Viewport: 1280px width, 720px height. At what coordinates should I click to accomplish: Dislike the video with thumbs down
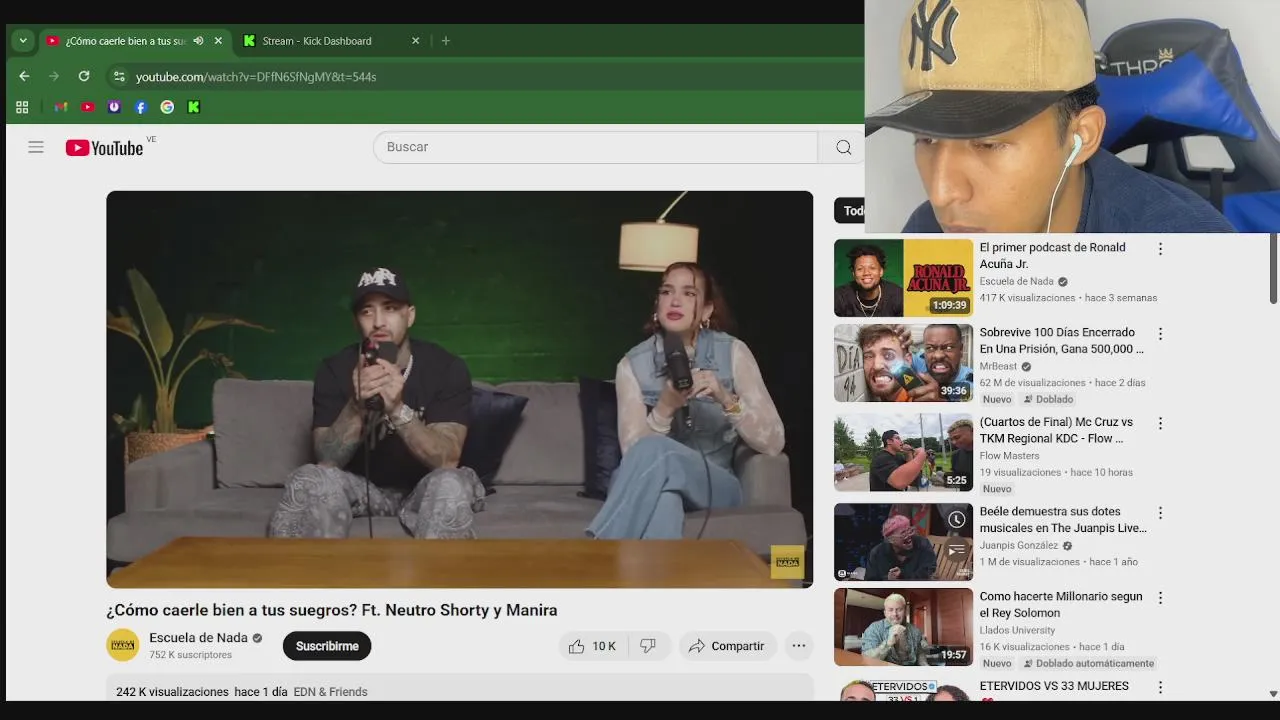pyautogui.click(x=648, y=646)
